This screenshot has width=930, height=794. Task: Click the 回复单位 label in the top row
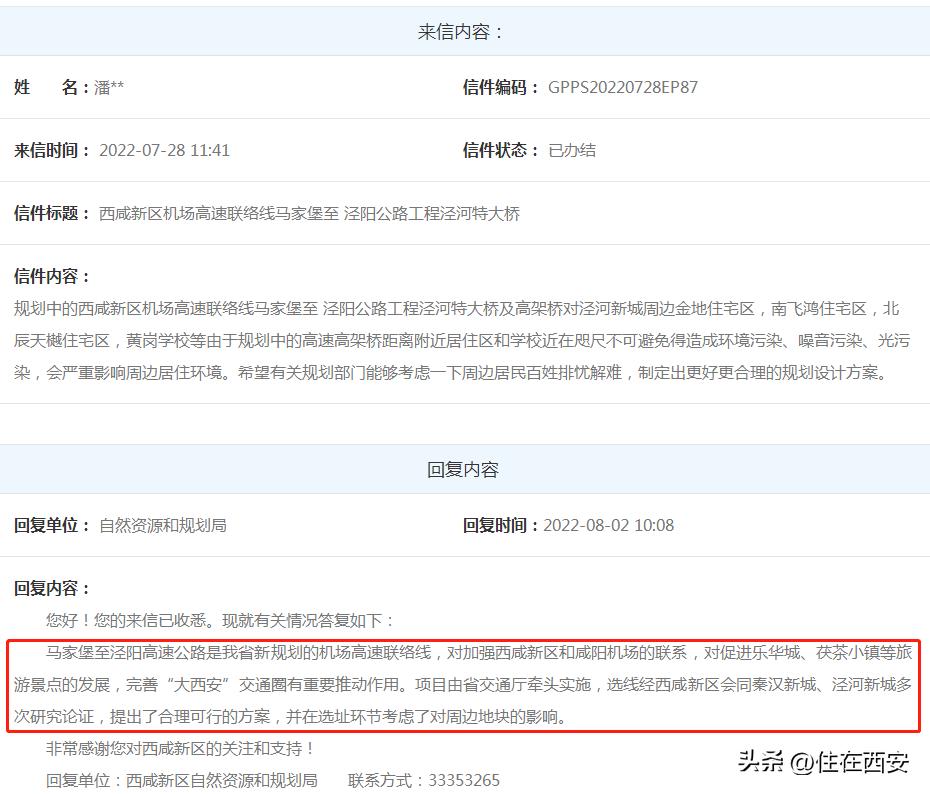[52, 525]
